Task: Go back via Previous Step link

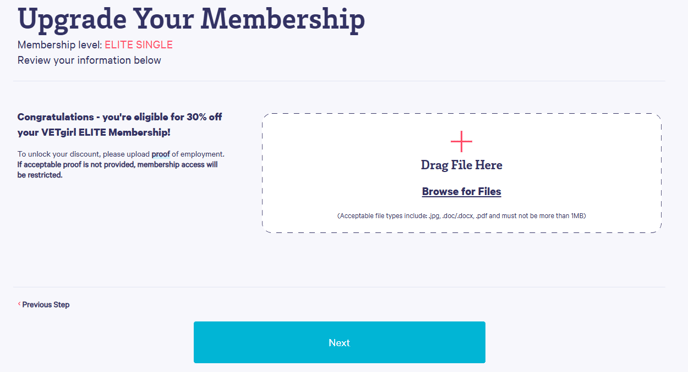Action: pos(46,304)
